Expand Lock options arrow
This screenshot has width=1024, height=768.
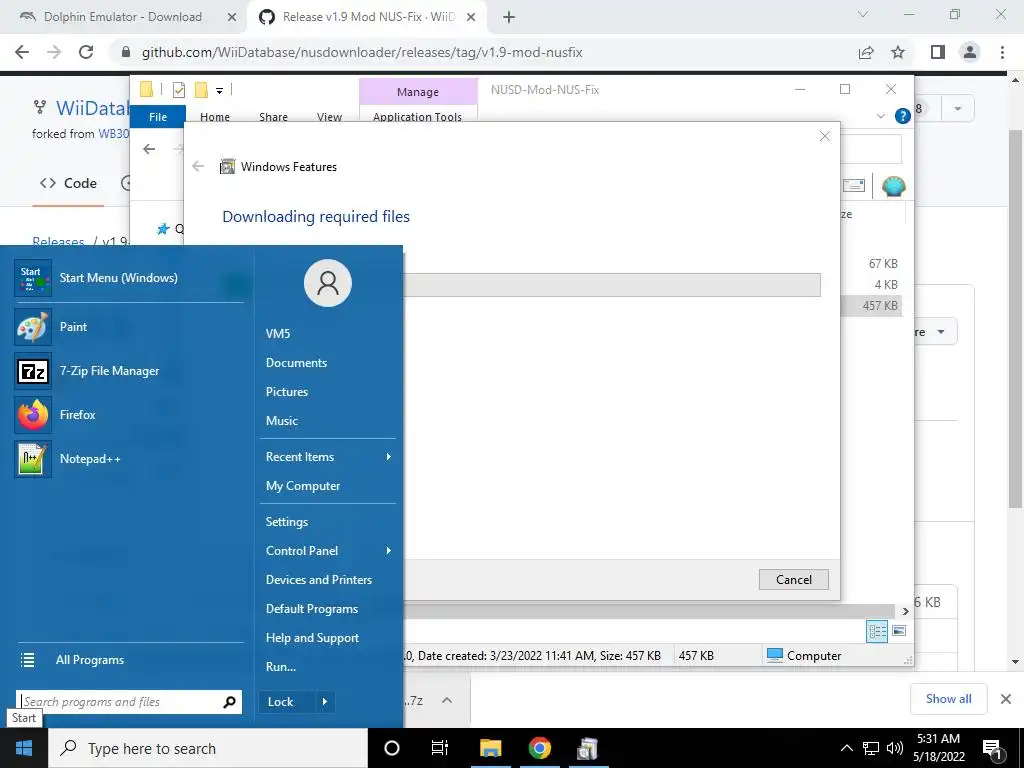point(325,702)
